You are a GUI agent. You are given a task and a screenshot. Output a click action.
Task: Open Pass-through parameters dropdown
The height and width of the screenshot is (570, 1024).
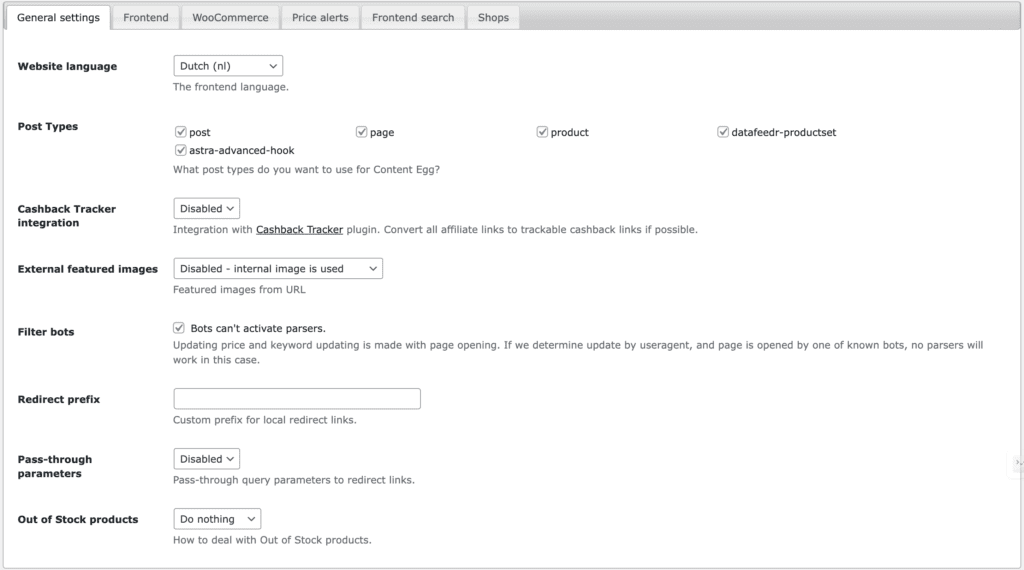point(206,459)
